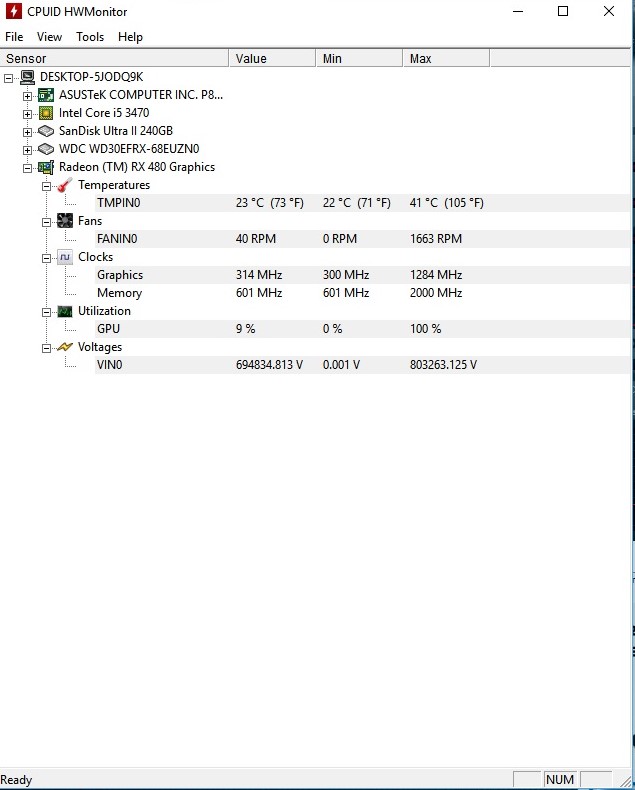Select the Graphics clock row
This screenshot has width=635, height=790.
pyautogui.click(x=362, y=275)
